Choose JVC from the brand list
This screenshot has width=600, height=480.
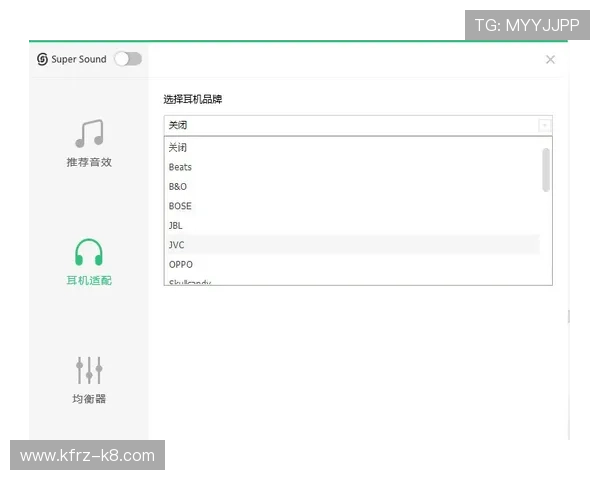pyautogui.click(x=354, y=245)
